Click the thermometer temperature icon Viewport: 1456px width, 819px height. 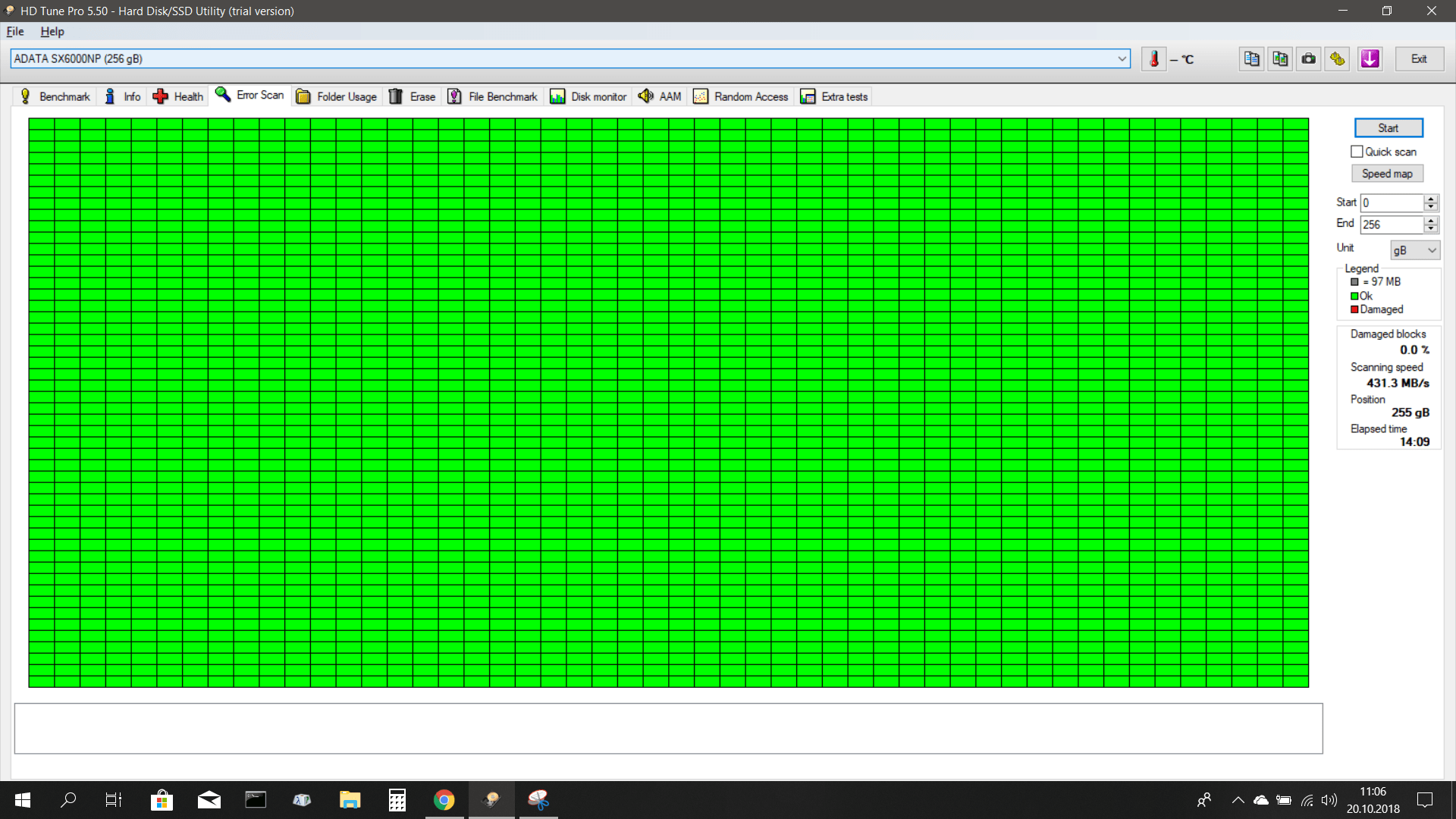[x=1153, y=59]
